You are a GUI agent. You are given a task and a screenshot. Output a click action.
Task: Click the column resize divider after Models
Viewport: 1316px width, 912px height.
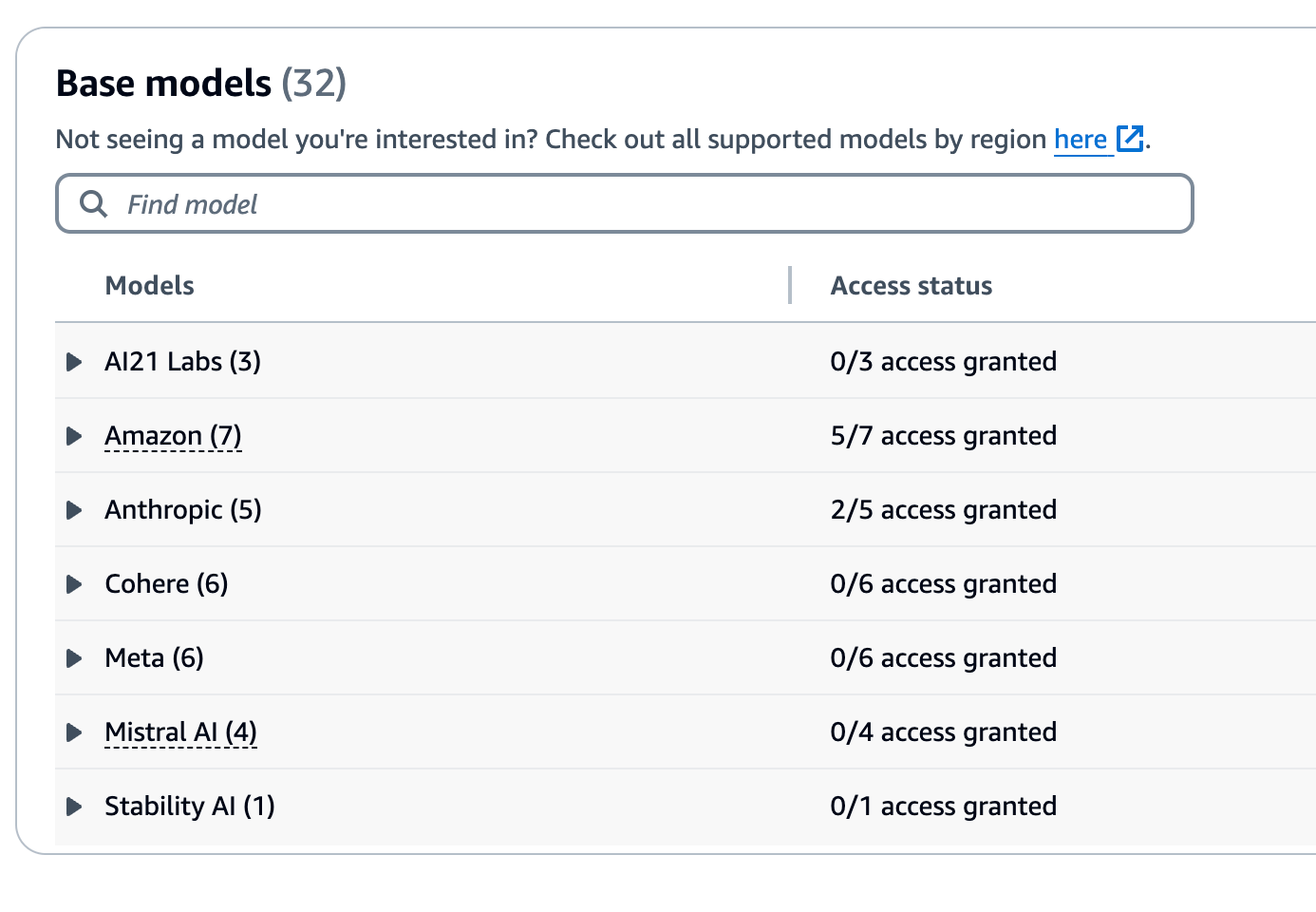(790, 285)
